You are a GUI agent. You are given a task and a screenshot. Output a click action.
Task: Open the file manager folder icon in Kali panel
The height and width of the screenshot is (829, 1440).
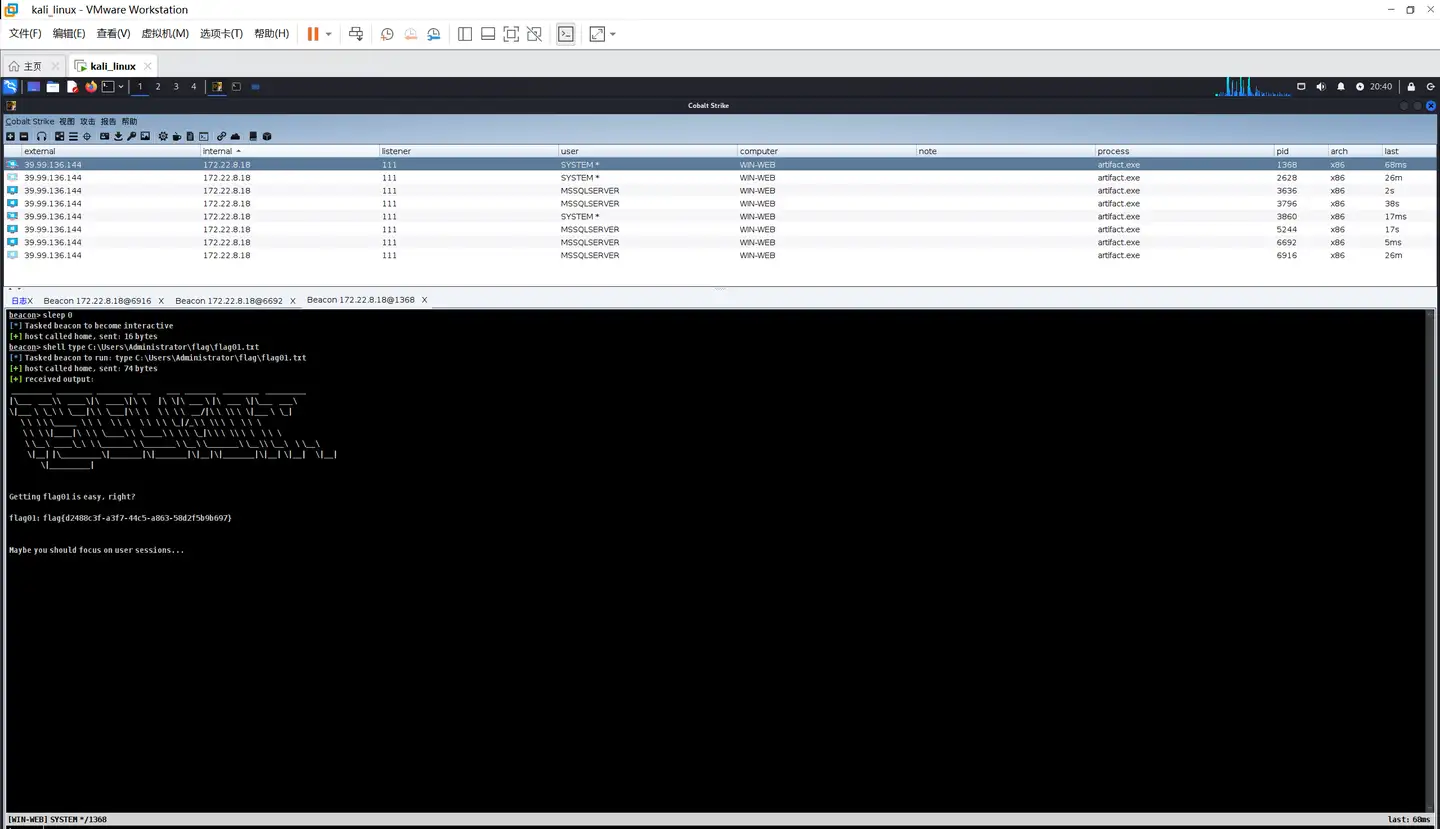[x=53, y=87]
